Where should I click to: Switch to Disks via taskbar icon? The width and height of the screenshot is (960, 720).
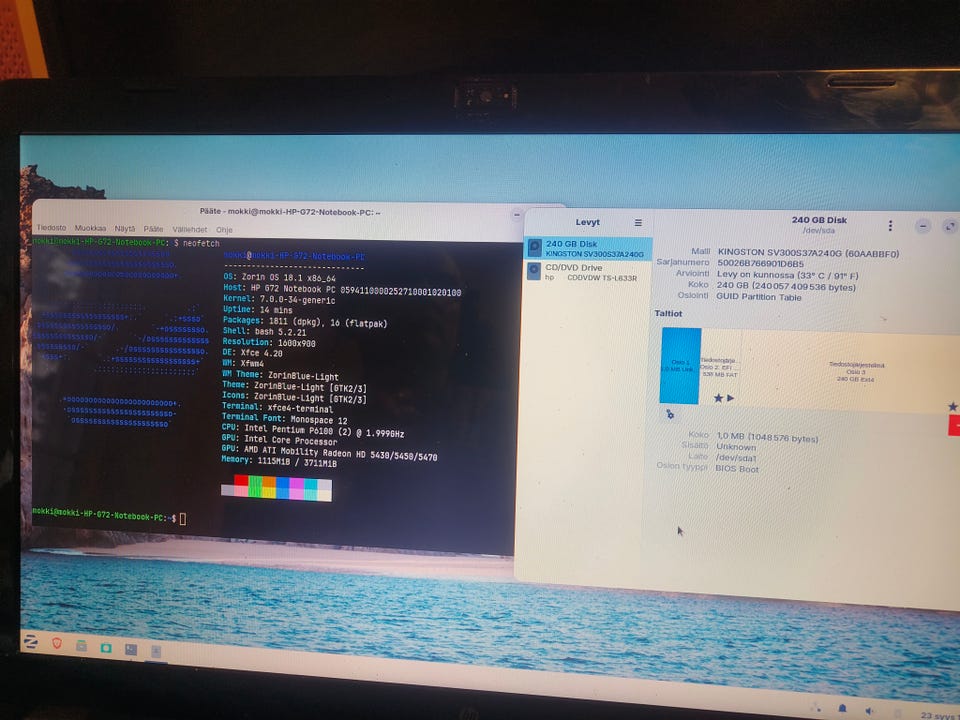[156, 651]
